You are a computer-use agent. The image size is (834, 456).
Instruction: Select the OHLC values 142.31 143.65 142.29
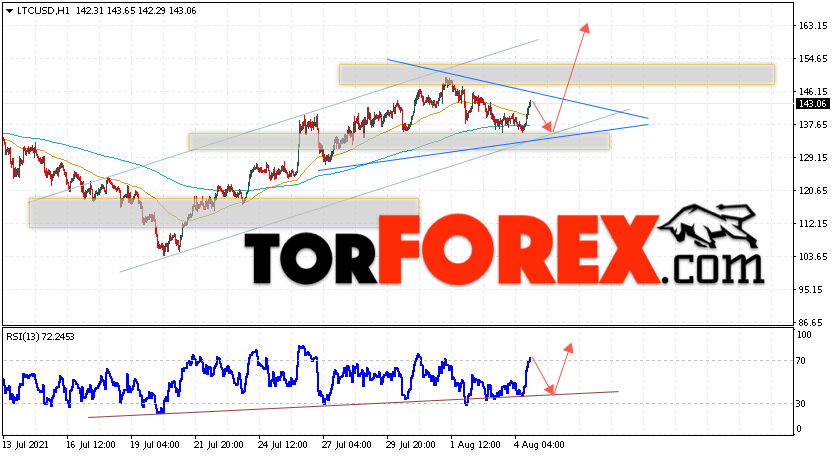pyautogui.click(x=123, y=11)
